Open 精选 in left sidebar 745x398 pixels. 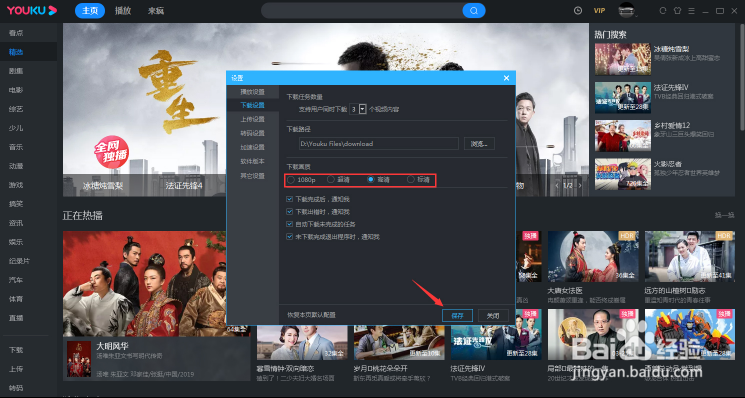[16, 52]
